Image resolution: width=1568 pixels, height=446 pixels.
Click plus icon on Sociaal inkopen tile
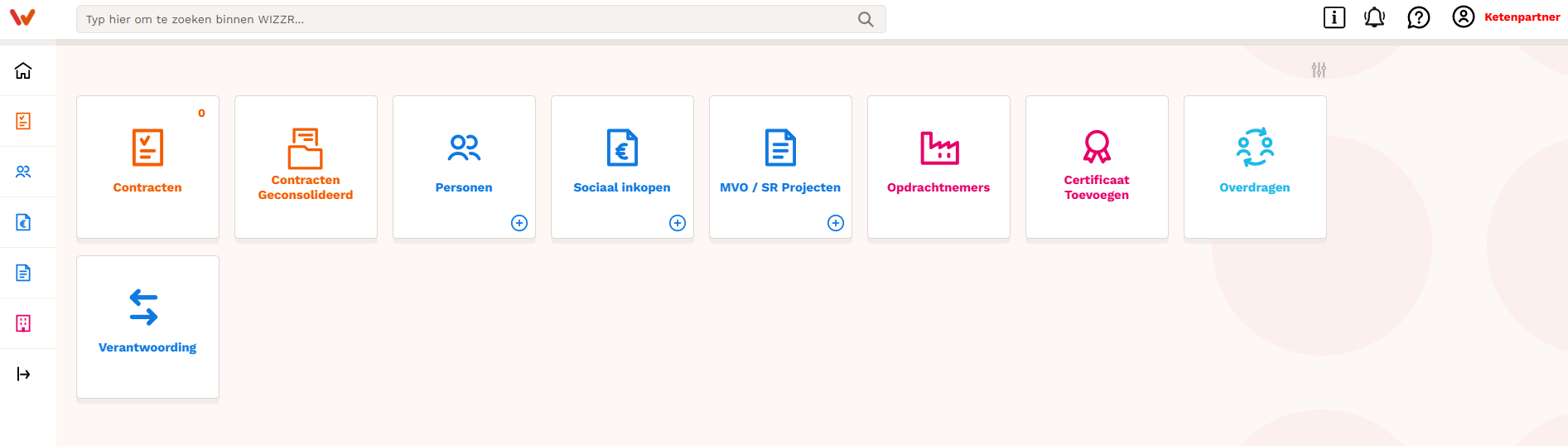[678, 223]
